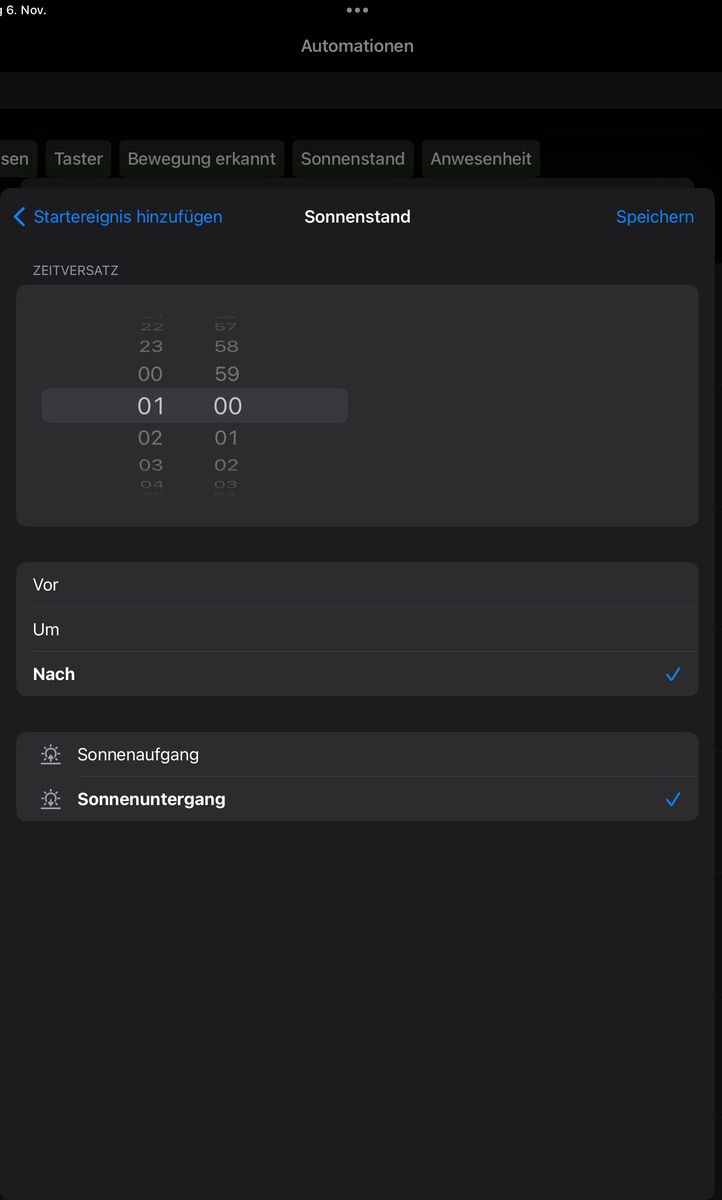Tap the three-dot multitasking indicator at top

357,10
